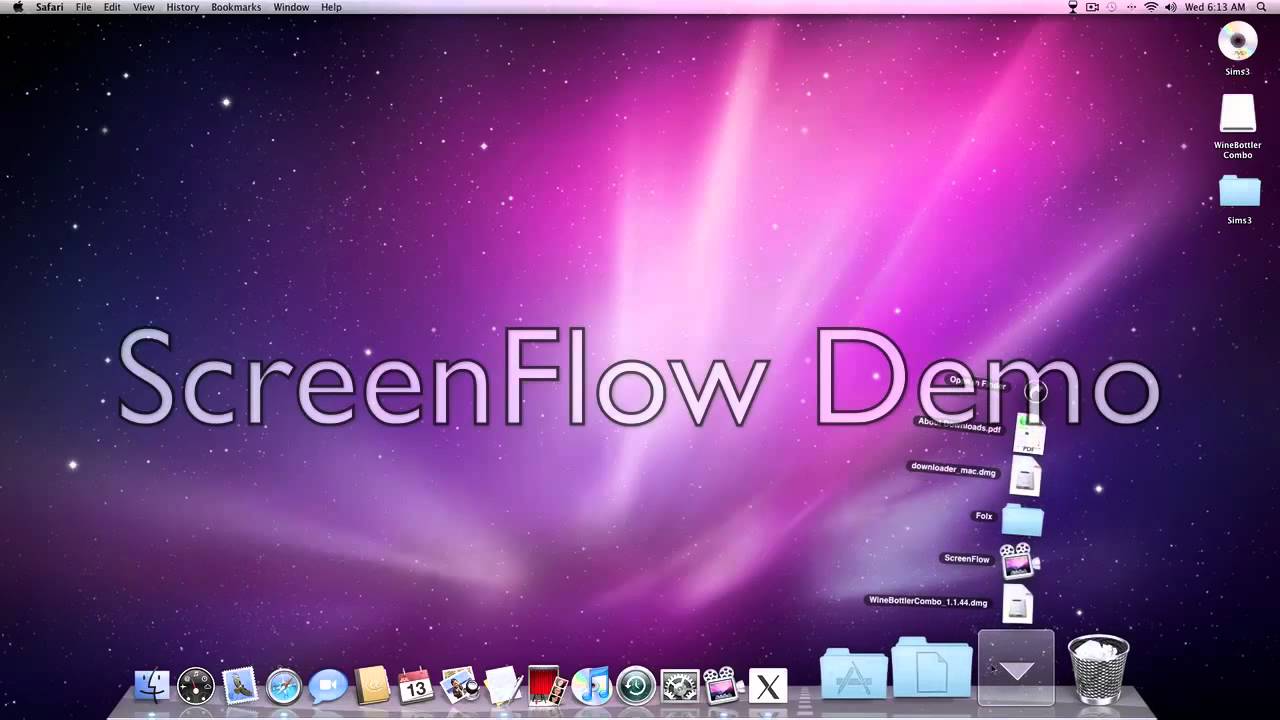This screenshot has width=1280, height=720.
Task: Open the Documents folder stack
Action: tap(932, 668)
